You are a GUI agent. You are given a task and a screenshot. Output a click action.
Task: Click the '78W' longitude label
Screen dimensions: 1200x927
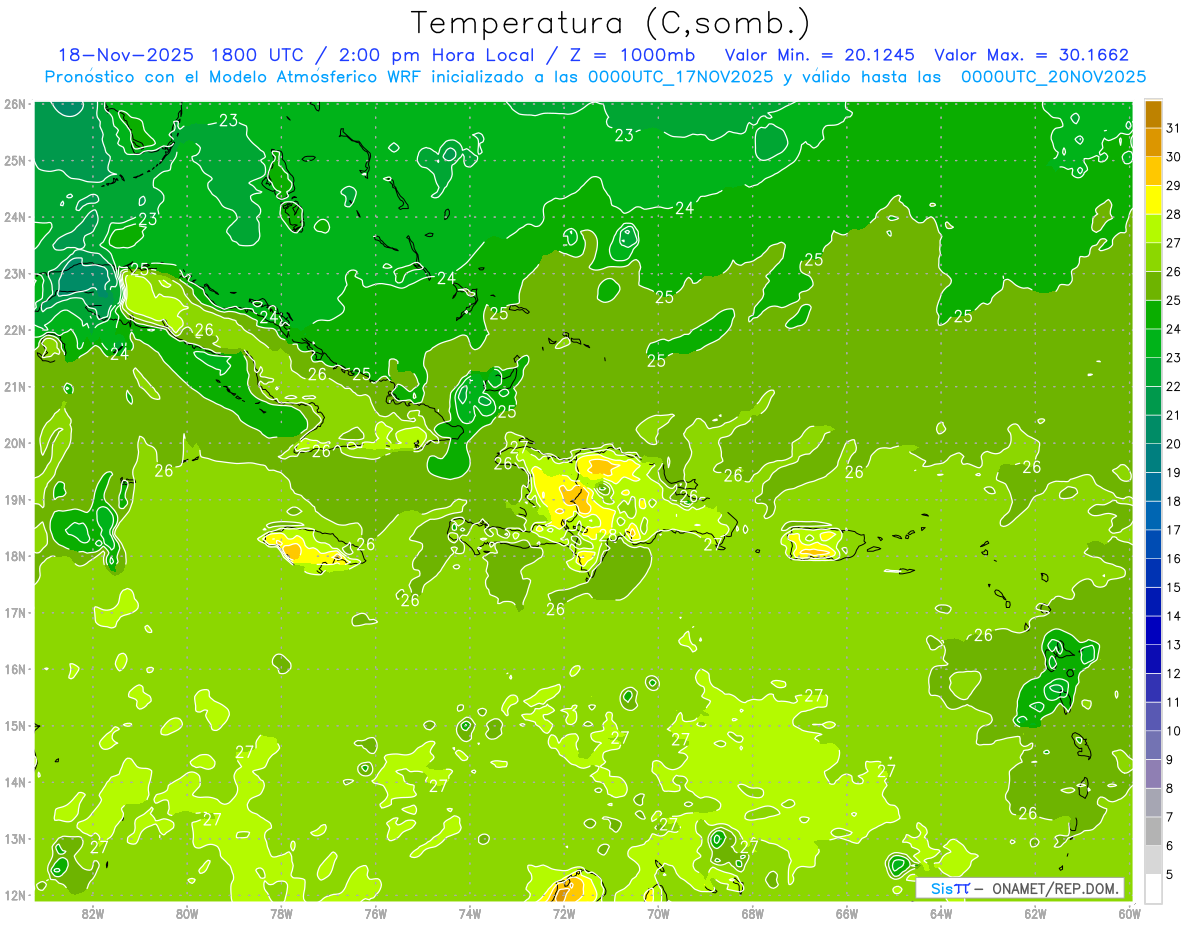click(281, 913)
